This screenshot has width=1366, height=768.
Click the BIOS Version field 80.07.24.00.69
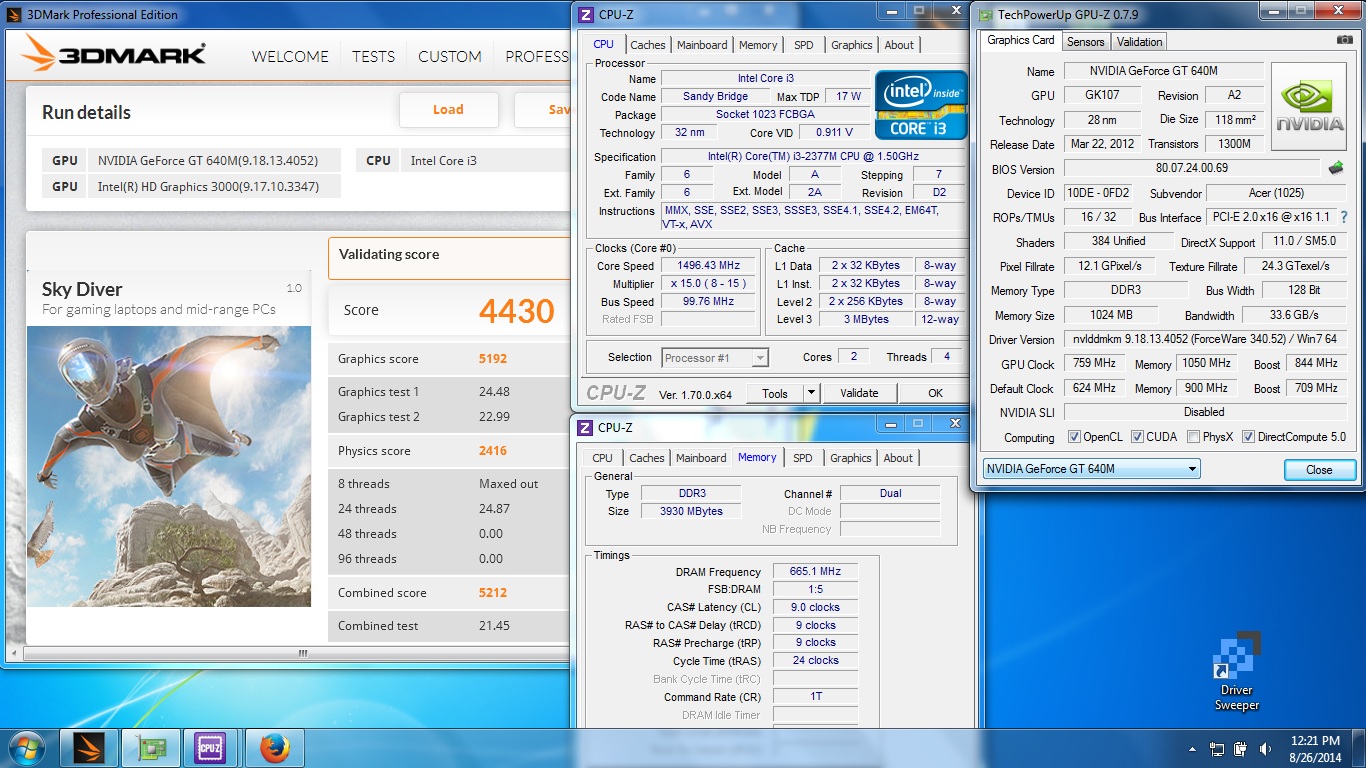(x=1192, y=169)
